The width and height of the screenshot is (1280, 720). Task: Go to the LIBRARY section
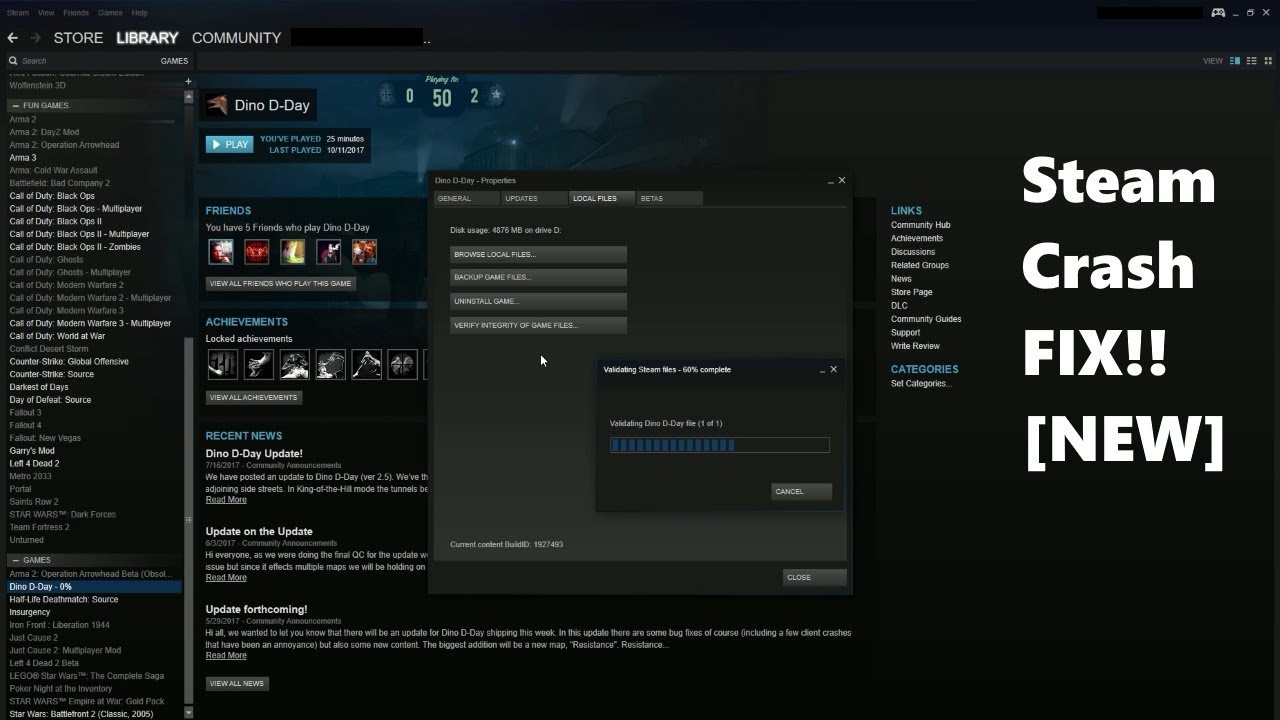coord(147,38)
